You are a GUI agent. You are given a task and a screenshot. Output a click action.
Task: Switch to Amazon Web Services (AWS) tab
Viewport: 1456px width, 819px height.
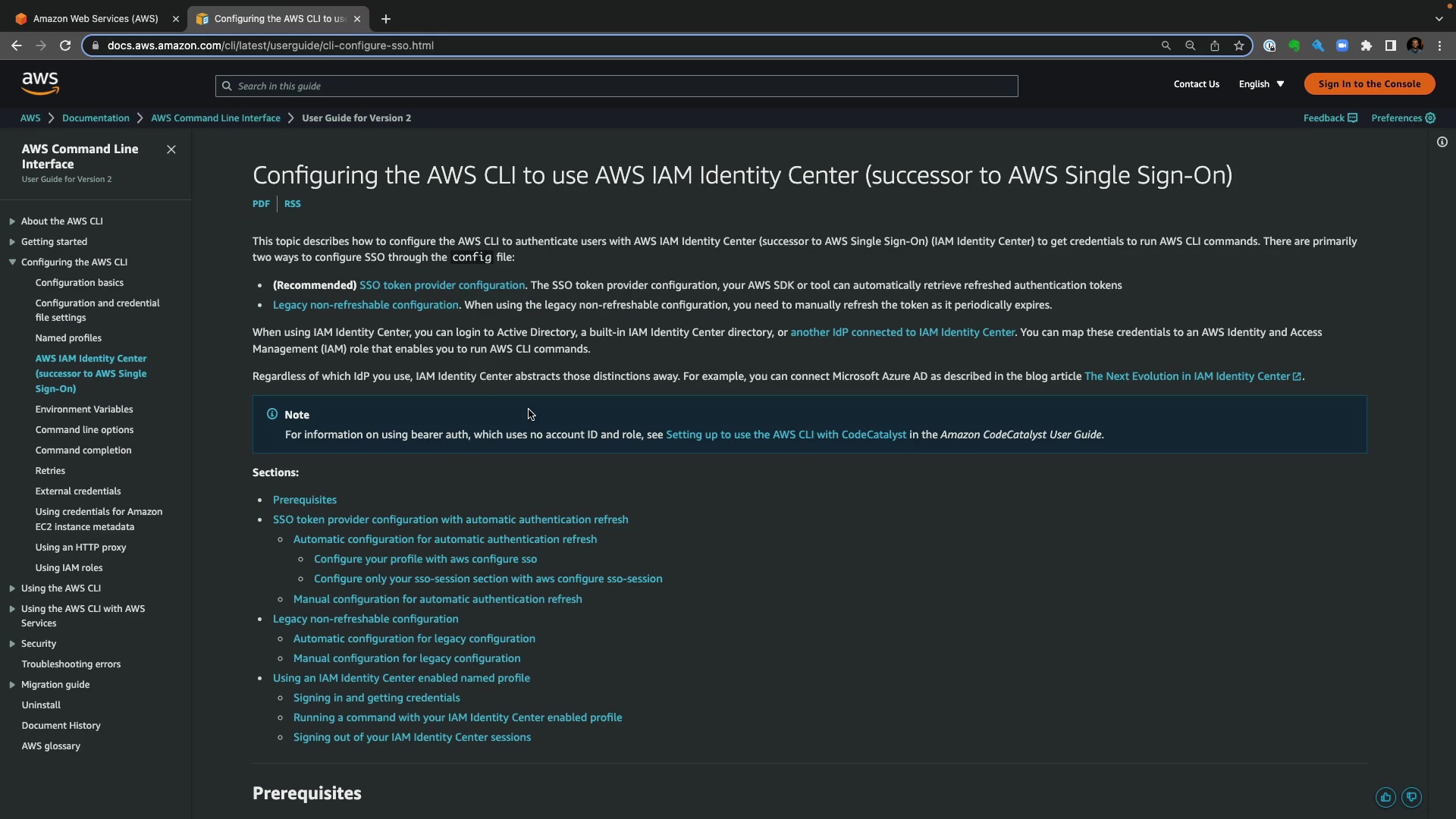tap(96, 19)
